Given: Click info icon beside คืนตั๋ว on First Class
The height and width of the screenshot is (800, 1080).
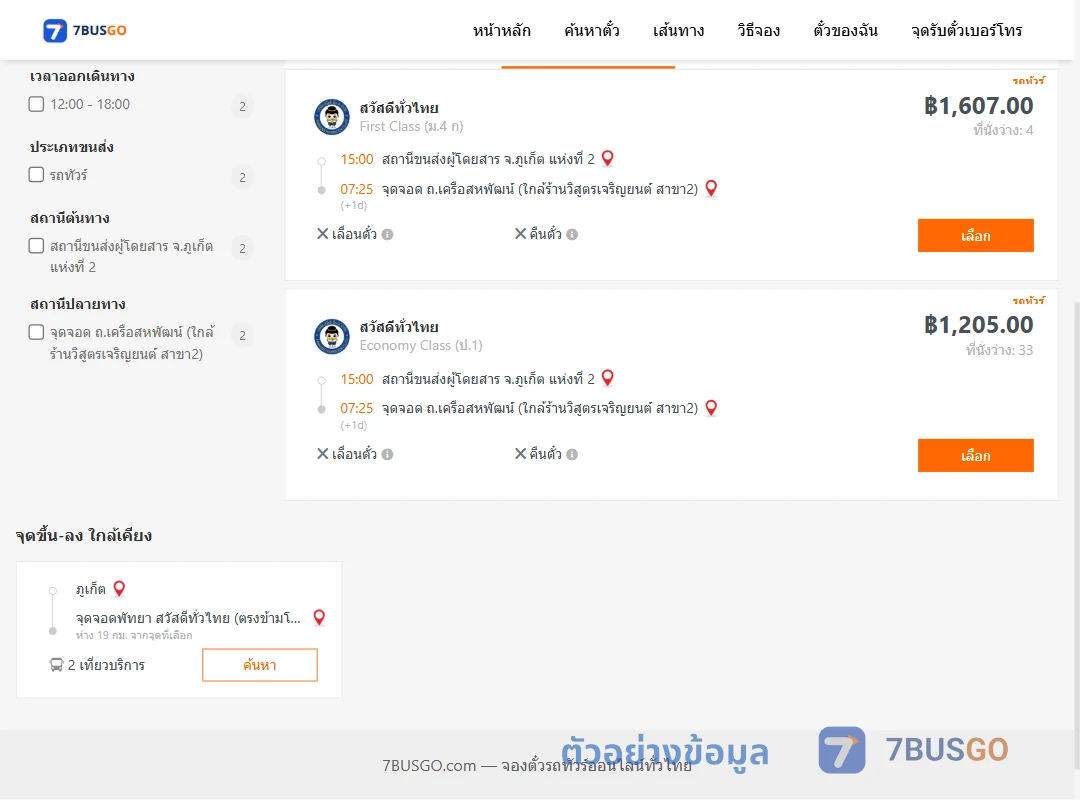Looking at the screenshot, I should pyautogui.click(x=572, y=234).
